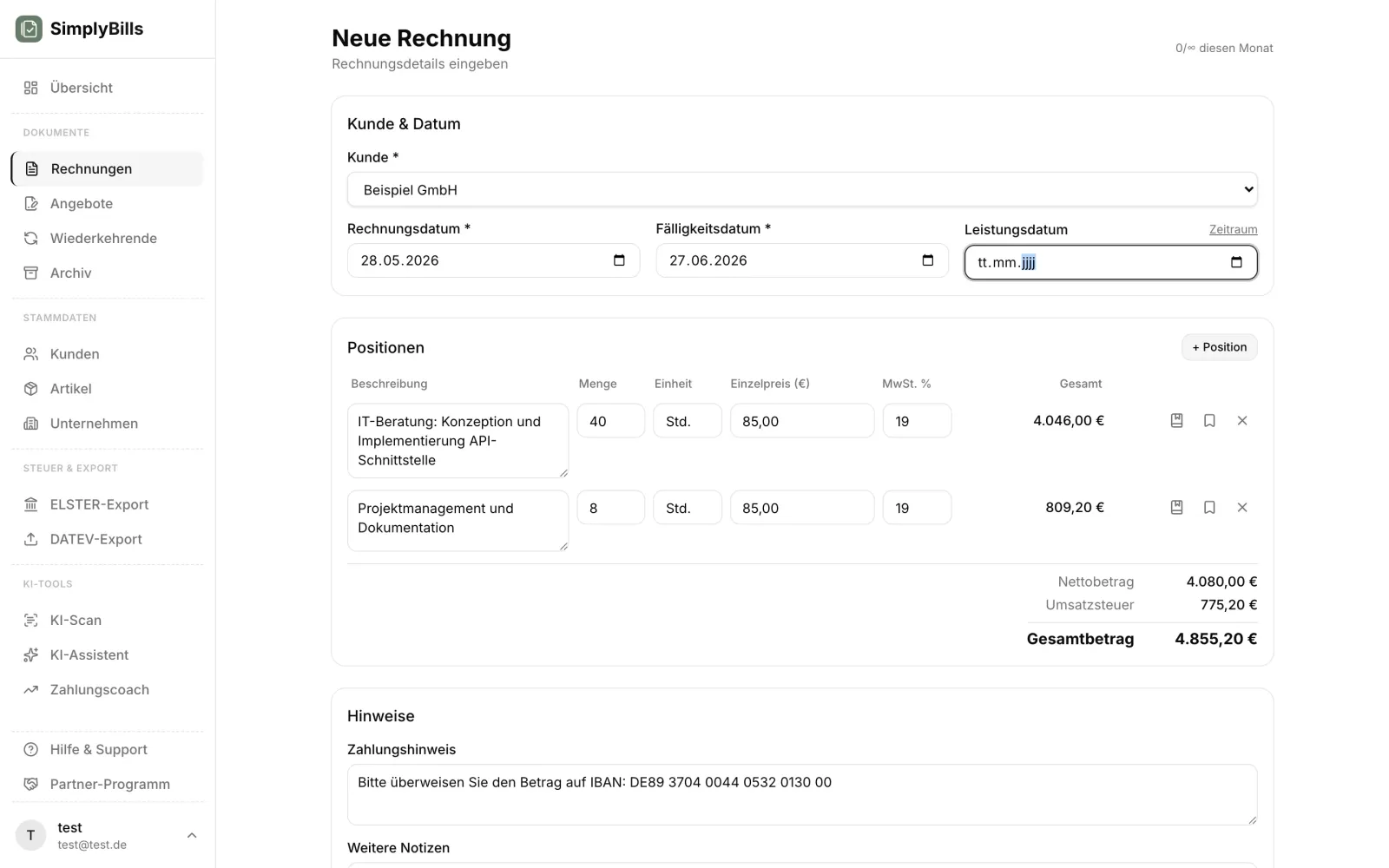This screenshot has height=868, width=1389.
Task: Click the Partner-Programm handshake icon
Action: click(x=31, y=784)
